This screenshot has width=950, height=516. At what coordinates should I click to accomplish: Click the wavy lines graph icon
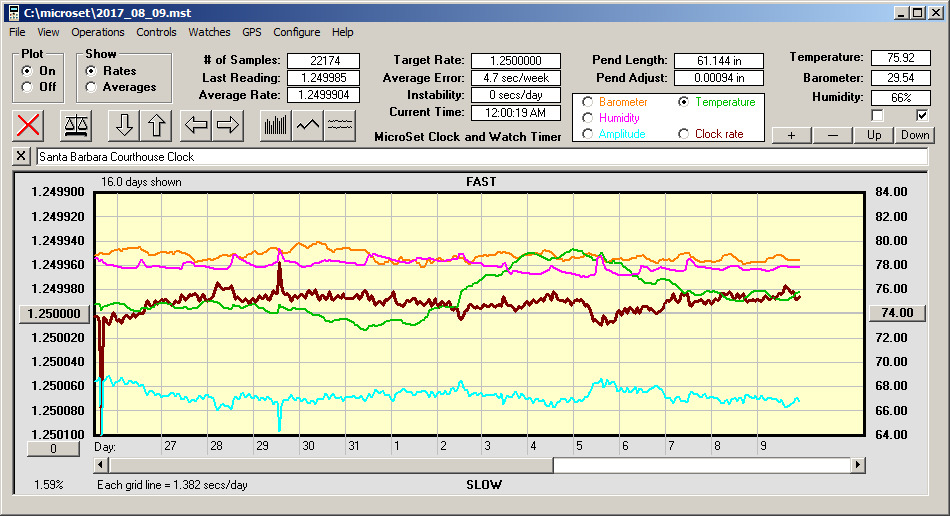(340, 125)
